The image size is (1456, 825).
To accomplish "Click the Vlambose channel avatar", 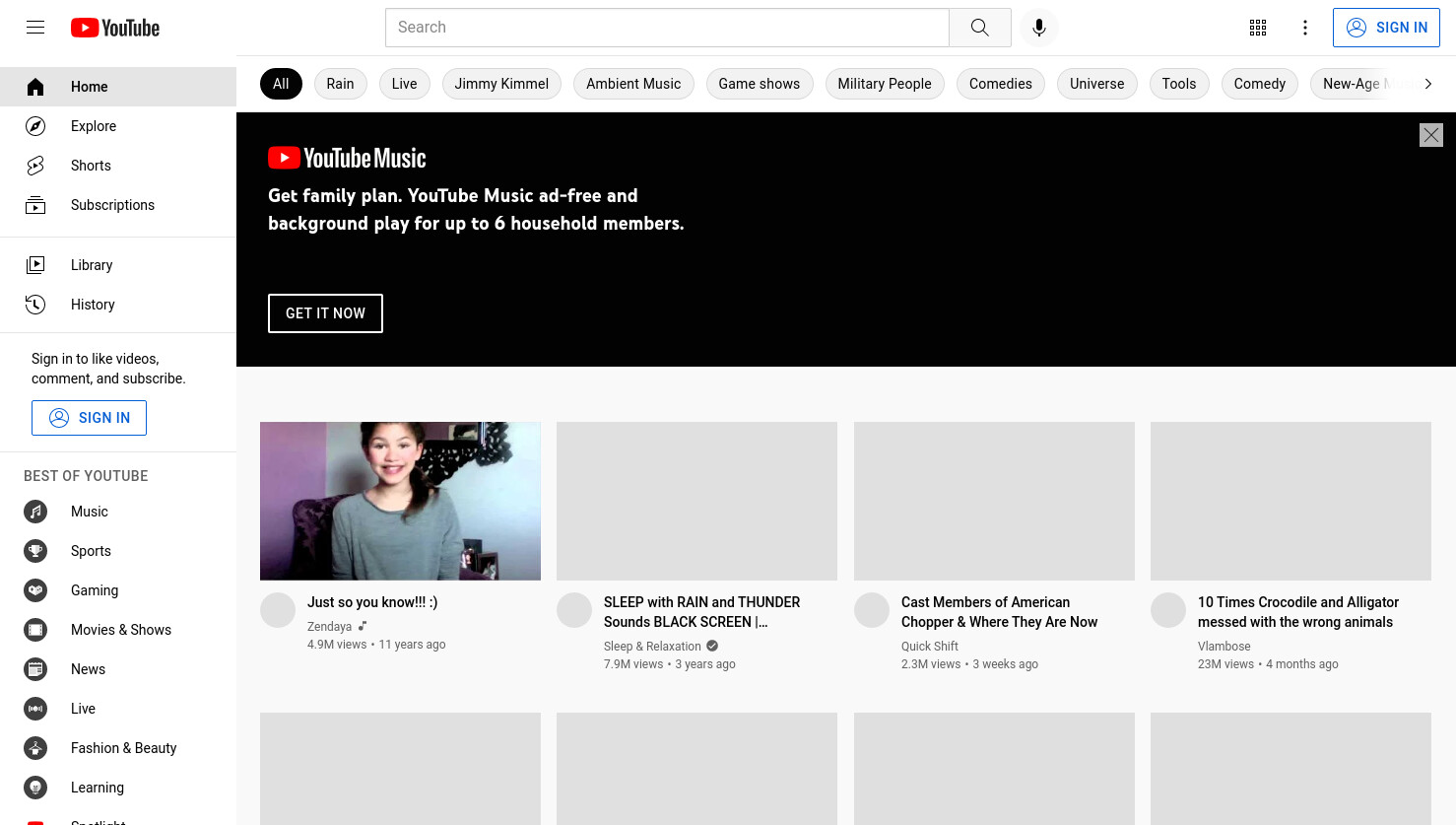I will pyautogui.click(x=1168, y=610).
